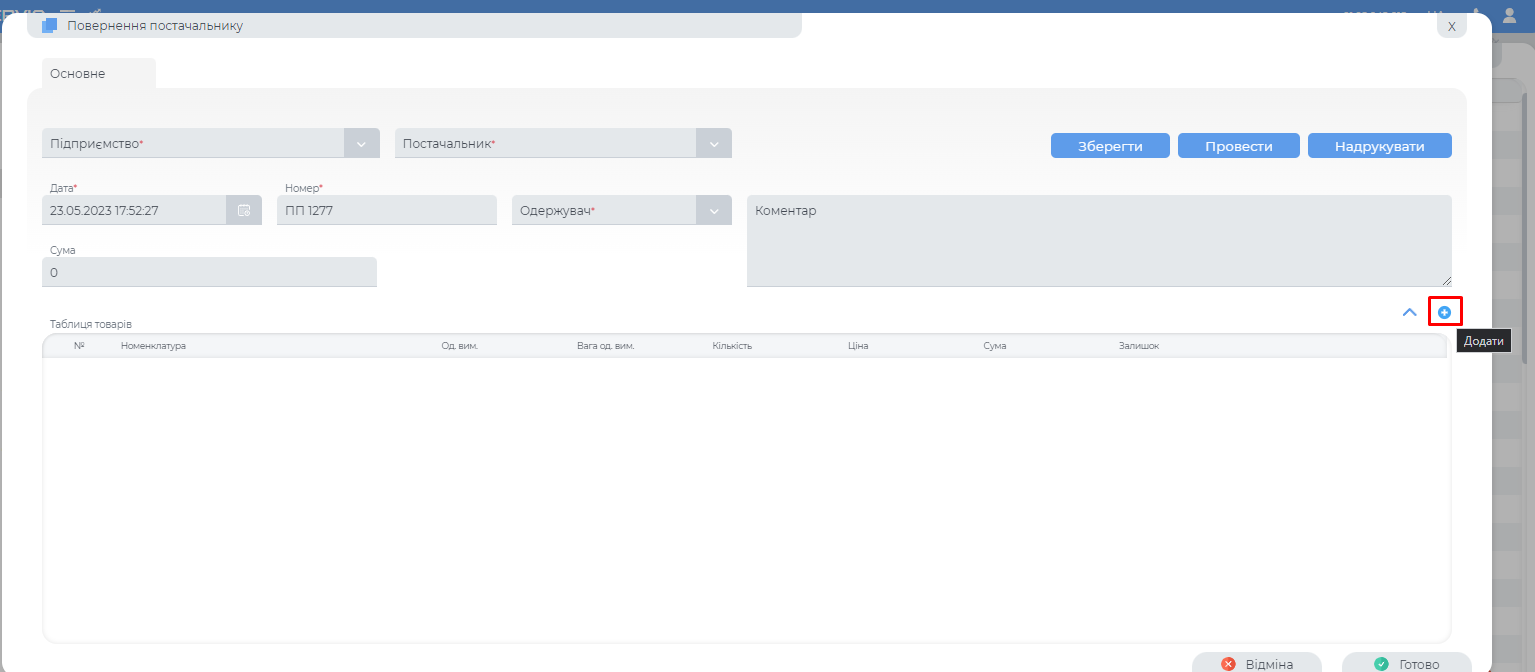Click the Кількість column header

tap(732, 346)
